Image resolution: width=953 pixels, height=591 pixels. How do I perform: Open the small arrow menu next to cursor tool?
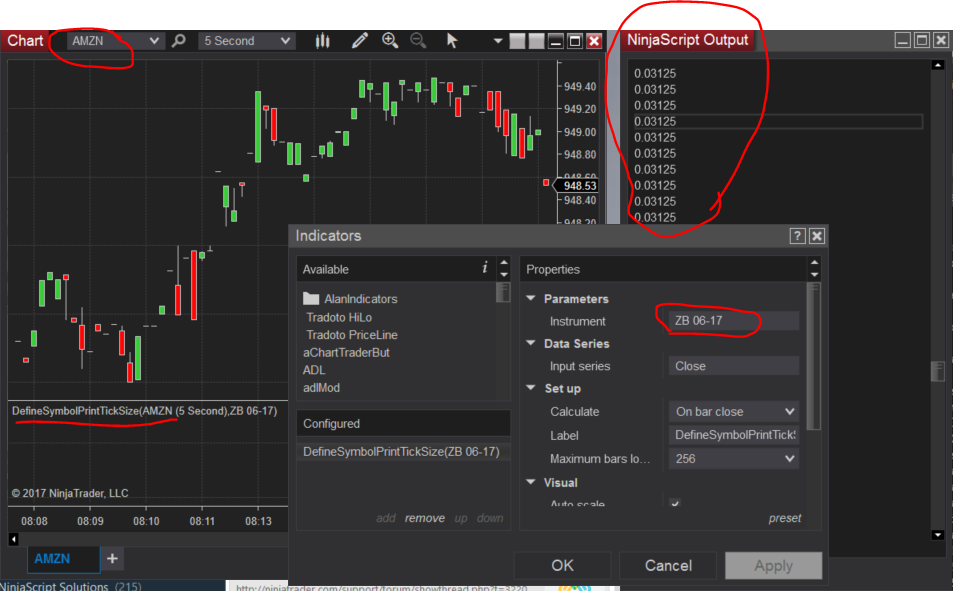498,41
